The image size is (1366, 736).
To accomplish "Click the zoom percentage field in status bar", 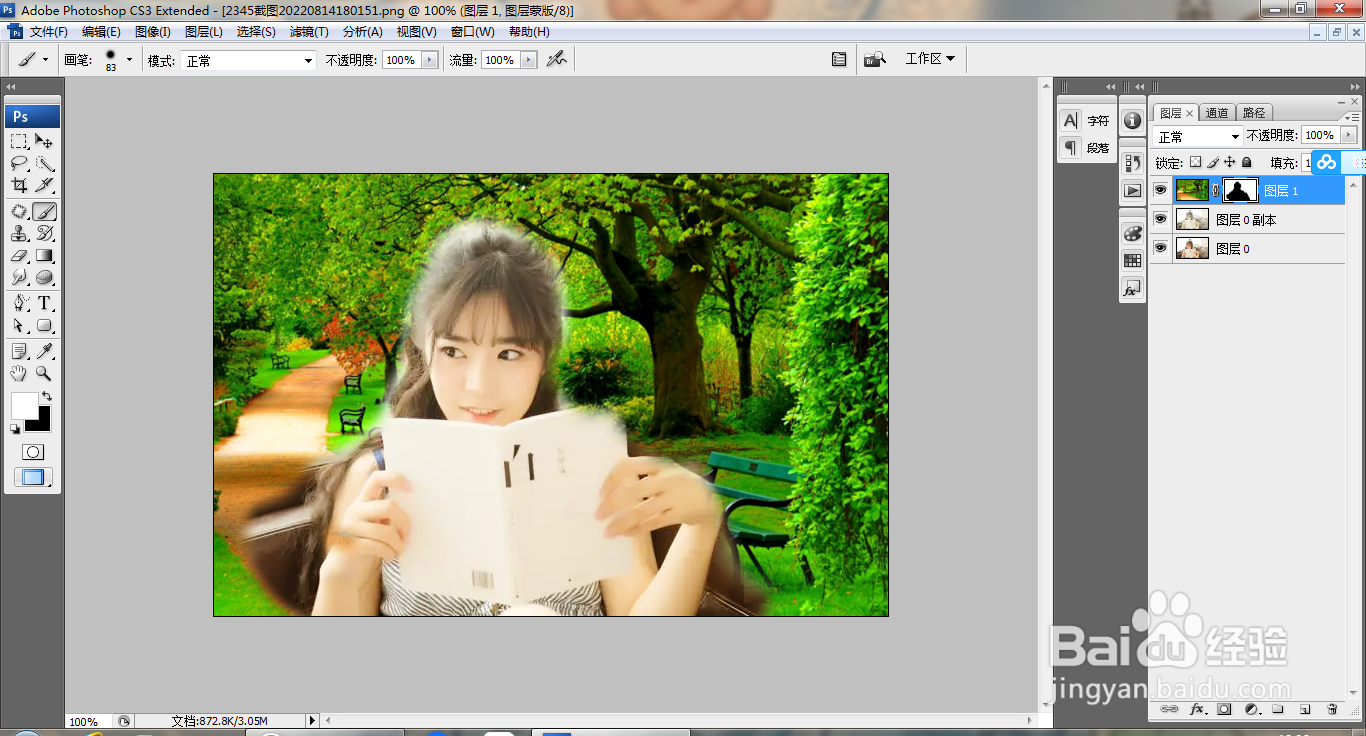I will click(89, 721).
